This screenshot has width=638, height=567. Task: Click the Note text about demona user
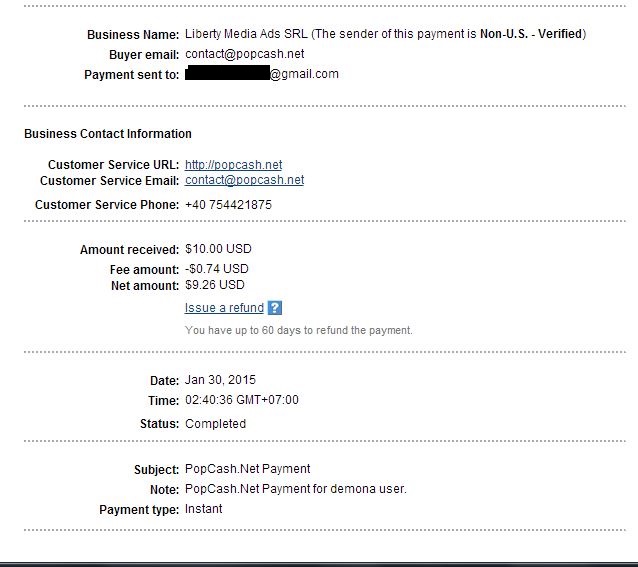click(295, 489)
